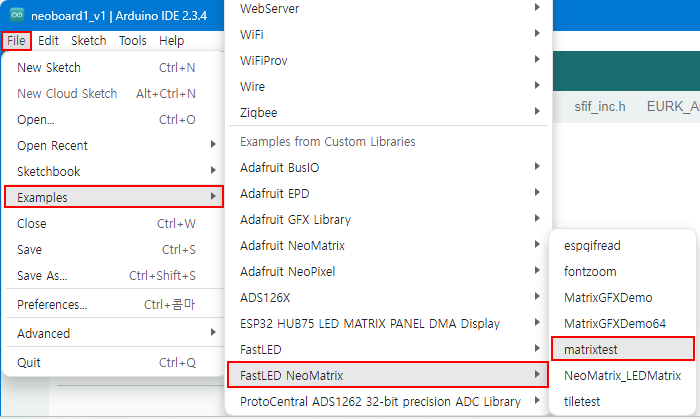Expand the Zigbee examples submenu
Viewport: 700px width, 419px height.
[x=388, y=112]
